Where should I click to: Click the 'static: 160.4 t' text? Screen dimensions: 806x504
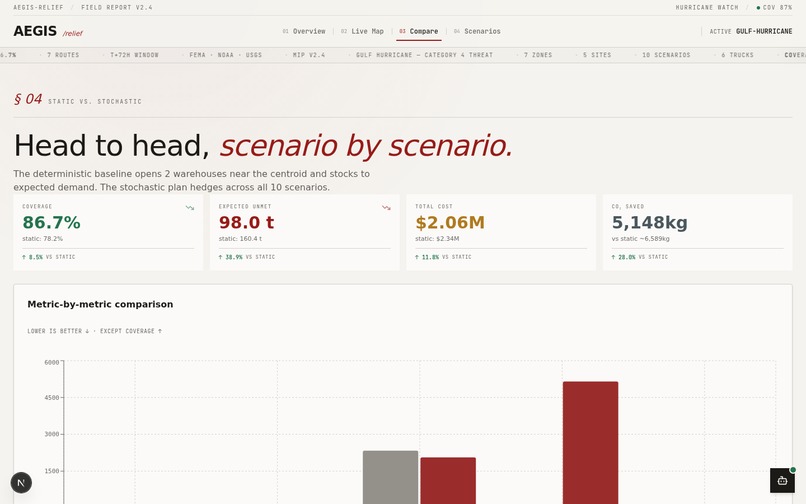pos(240,239)
